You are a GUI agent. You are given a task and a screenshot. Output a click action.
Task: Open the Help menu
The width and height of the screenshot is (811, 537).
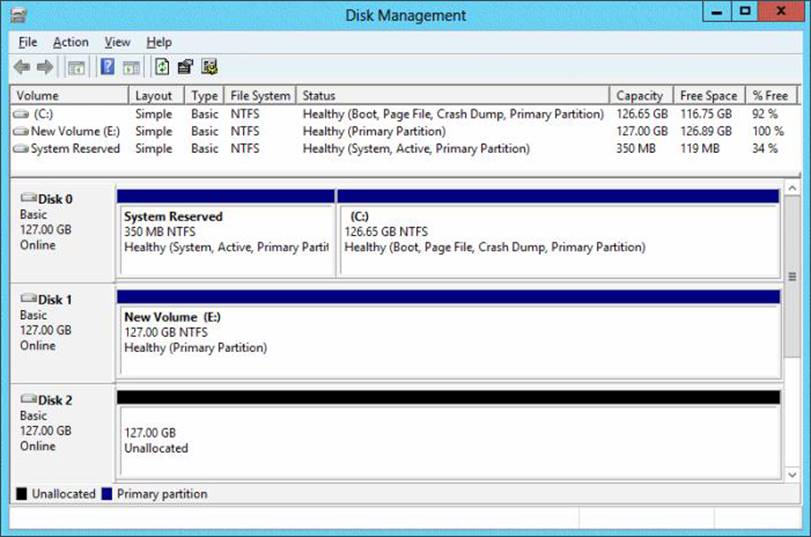pos(159,42)
